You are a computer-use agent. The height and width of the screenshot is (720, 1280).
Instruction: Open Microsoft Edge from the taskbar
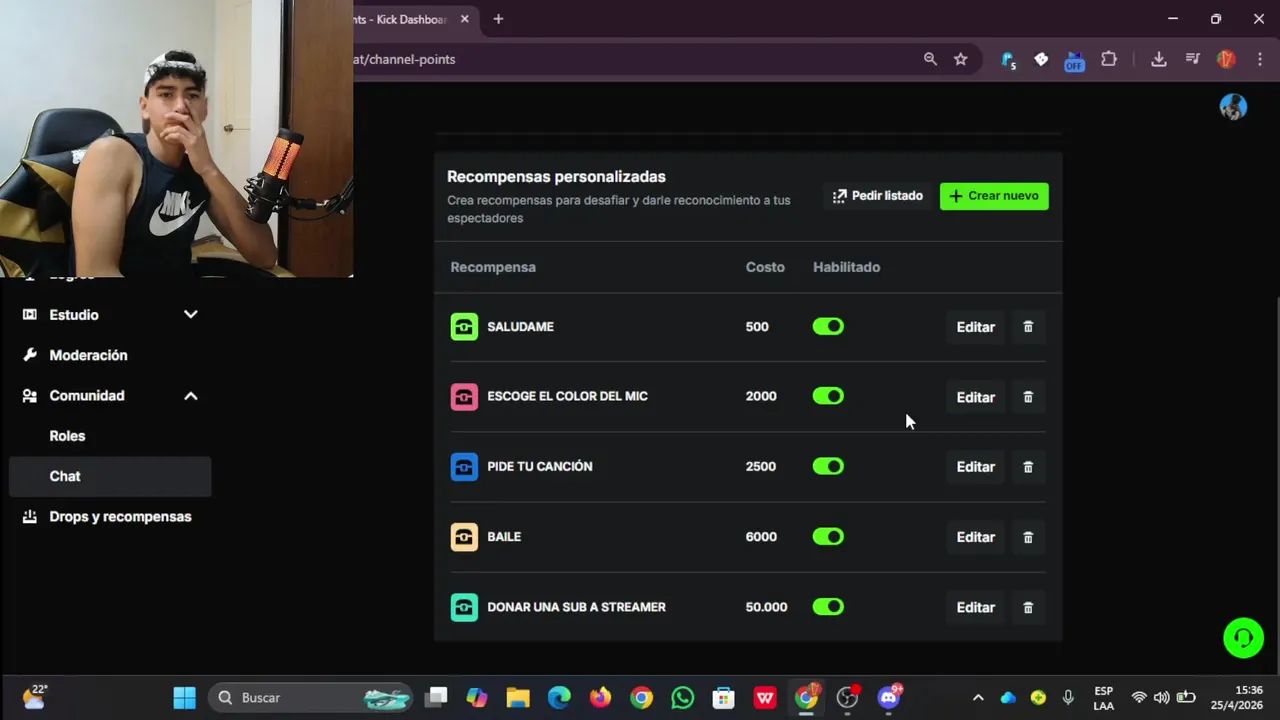tap(559, 697)
